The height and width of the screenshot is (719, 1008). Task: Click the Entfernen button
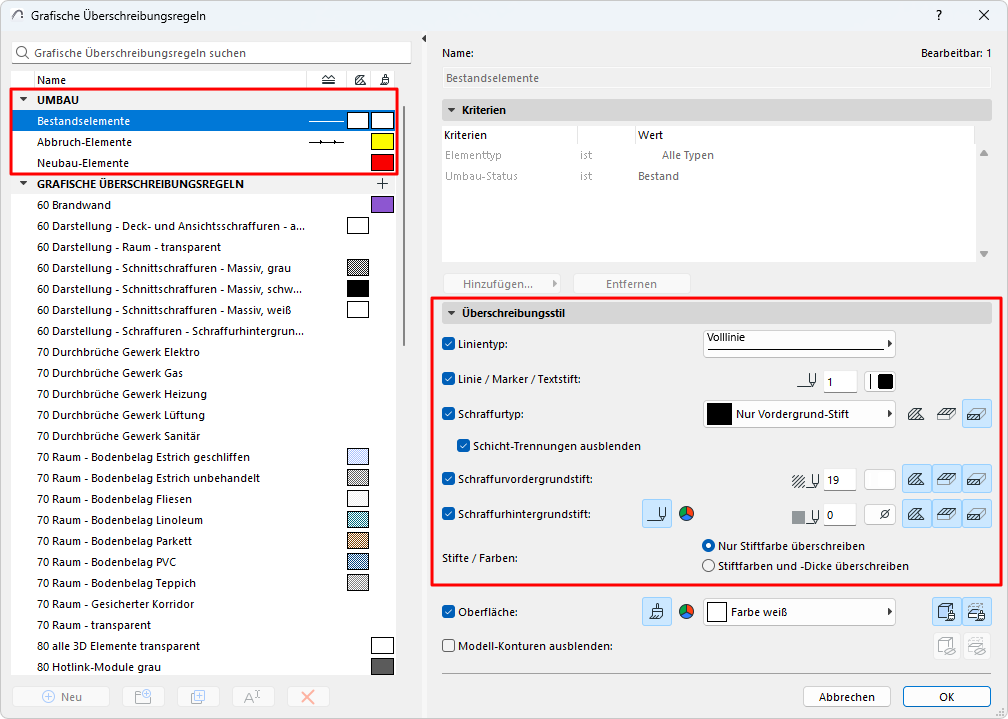pyautogui.click(x=631, y=284)
